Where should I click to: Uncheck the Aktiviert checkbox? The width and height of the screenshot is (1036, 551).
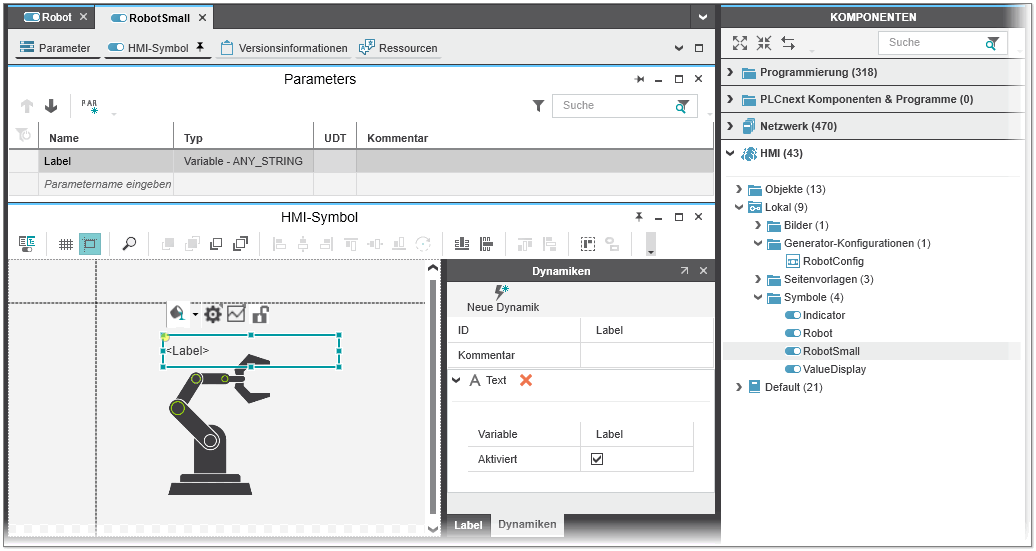pos(597,459)
